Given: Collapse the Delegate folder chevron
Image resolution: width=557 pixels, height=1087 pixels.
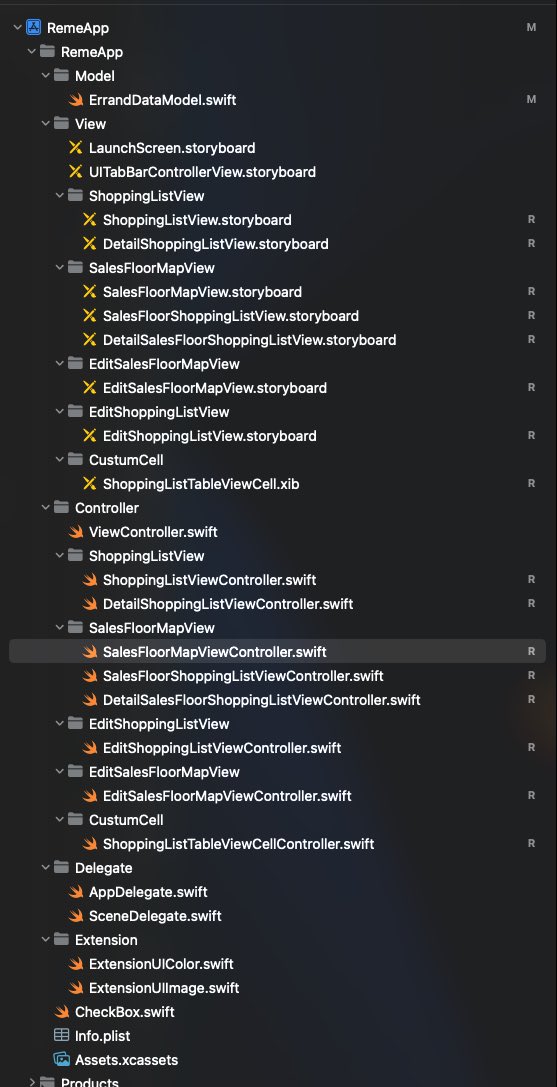Looking at the screenshot, I should click(x=46, y=867).
